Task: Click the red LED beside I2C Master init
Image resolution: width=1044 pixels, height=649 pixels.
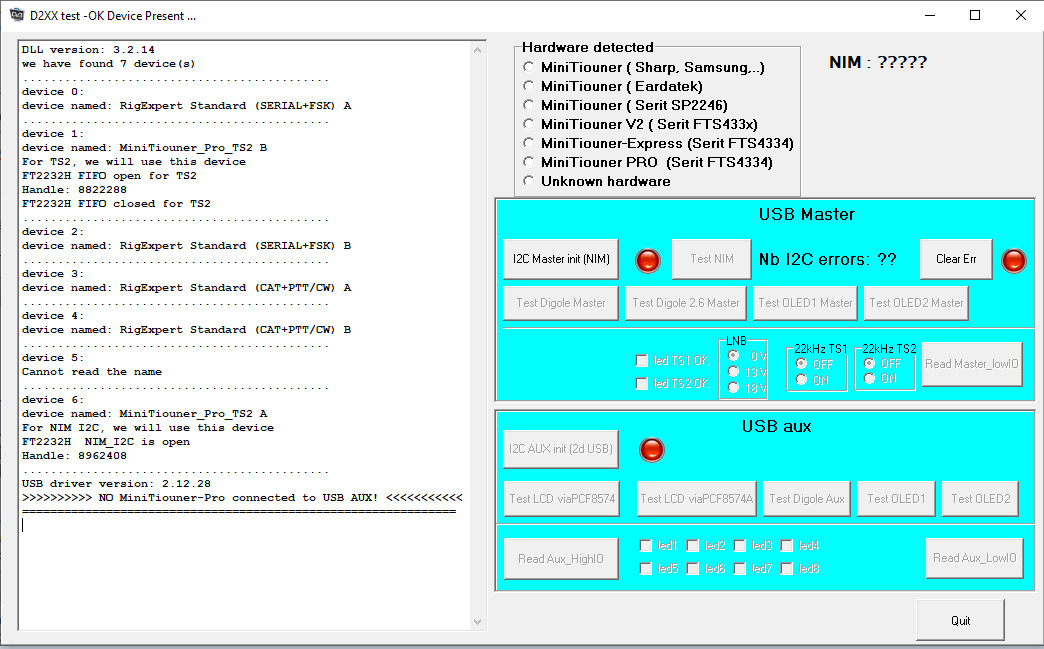Action: pyautogui.click(x=648, y=260)
